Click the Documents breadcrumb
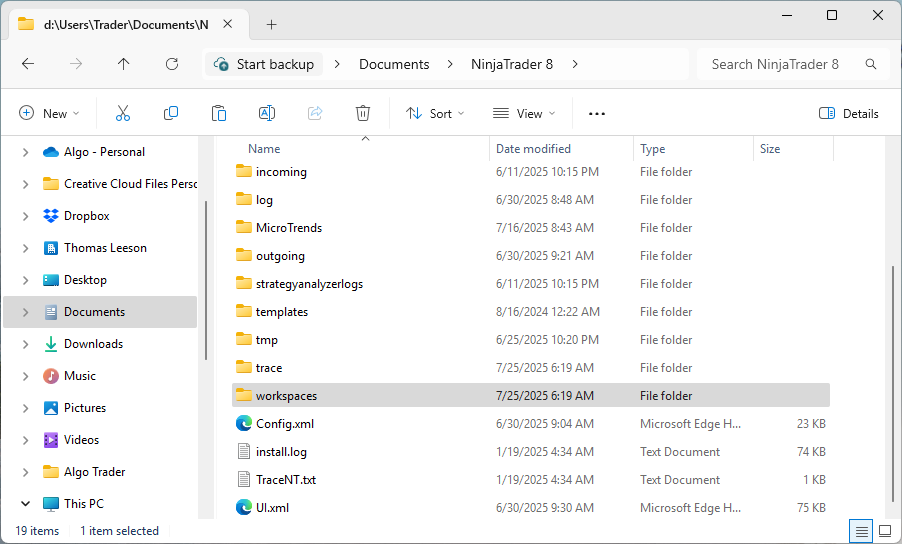The image size is (902, 544). point(394,64)
